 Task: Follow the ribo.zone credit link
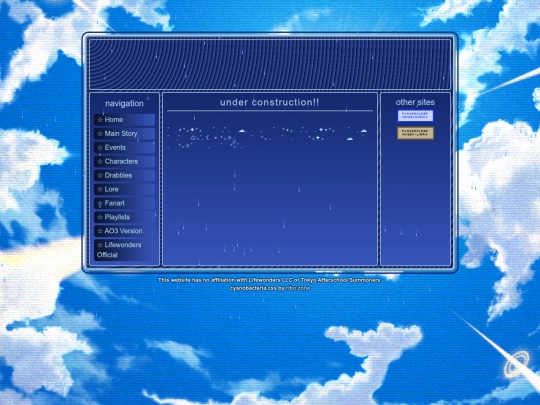298,288
